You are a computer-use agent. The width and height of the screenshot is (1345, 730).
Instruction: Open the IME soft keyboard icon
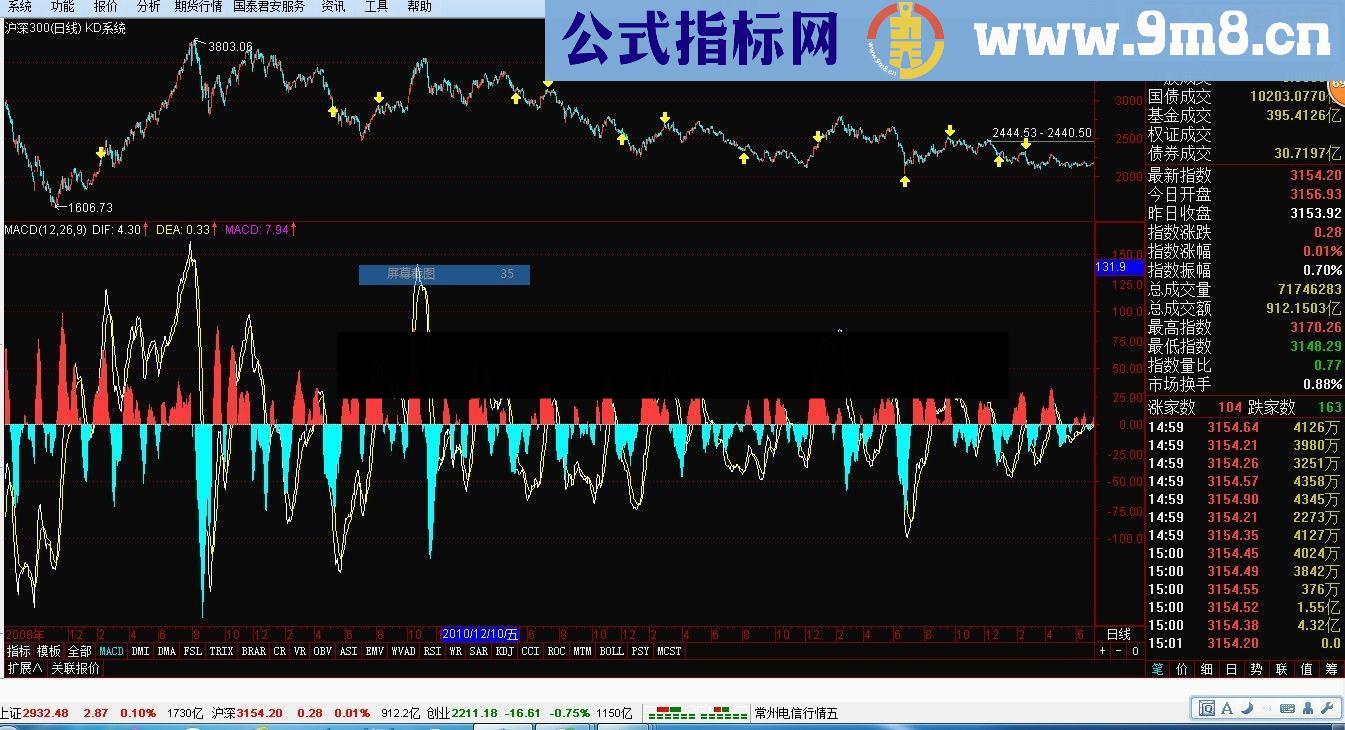click(1286, 709)
